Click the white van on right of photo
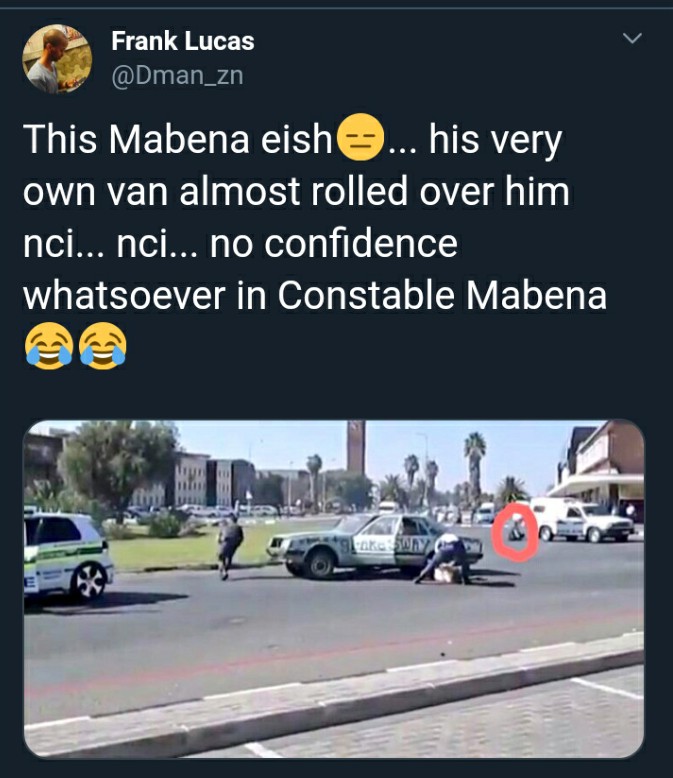Screen dimensions: 673x778 (x=582, y=519)
